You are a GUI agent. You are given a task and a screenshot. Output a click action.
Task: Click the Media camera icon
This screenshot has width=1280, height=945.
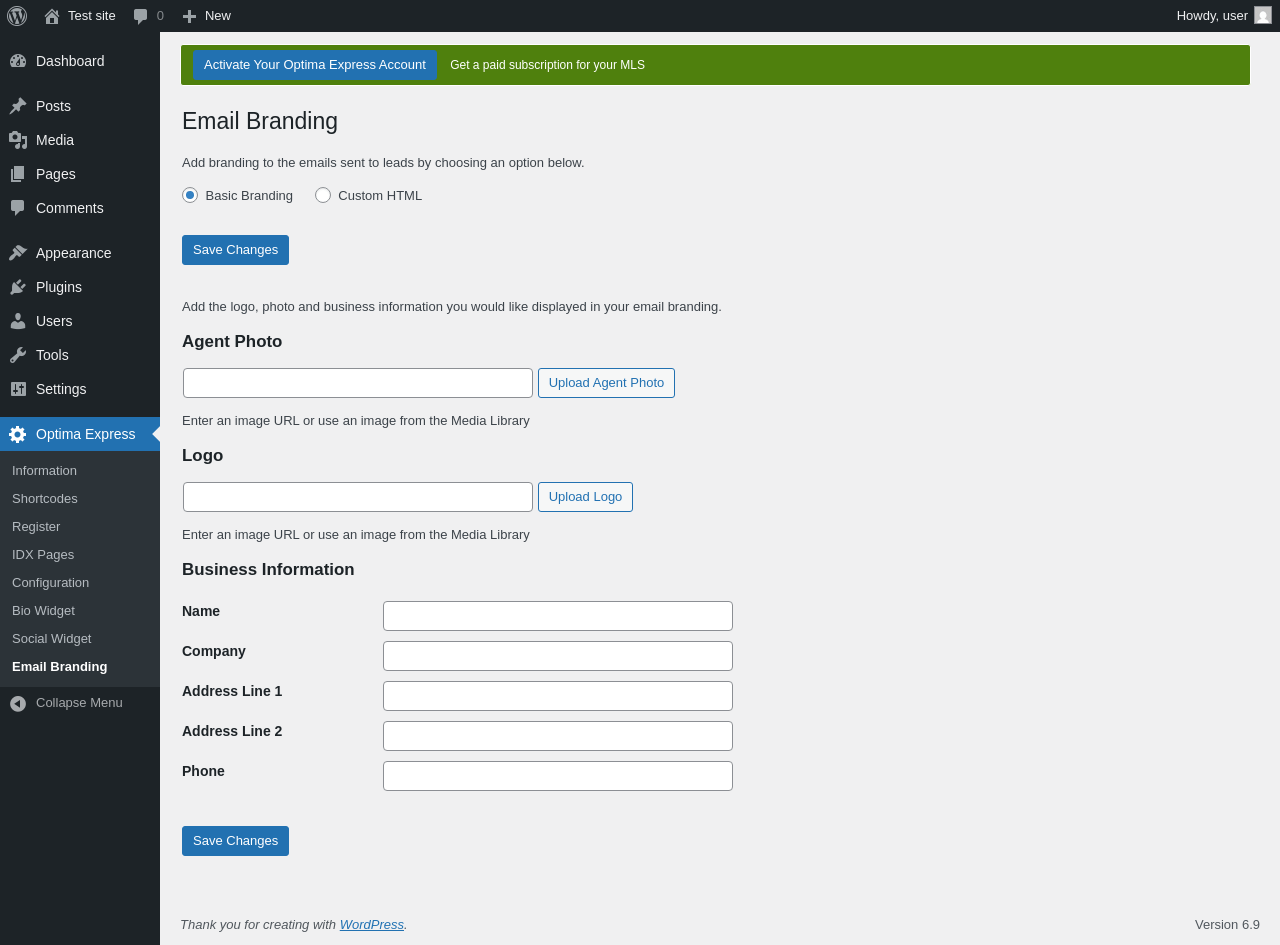point(18,140)
